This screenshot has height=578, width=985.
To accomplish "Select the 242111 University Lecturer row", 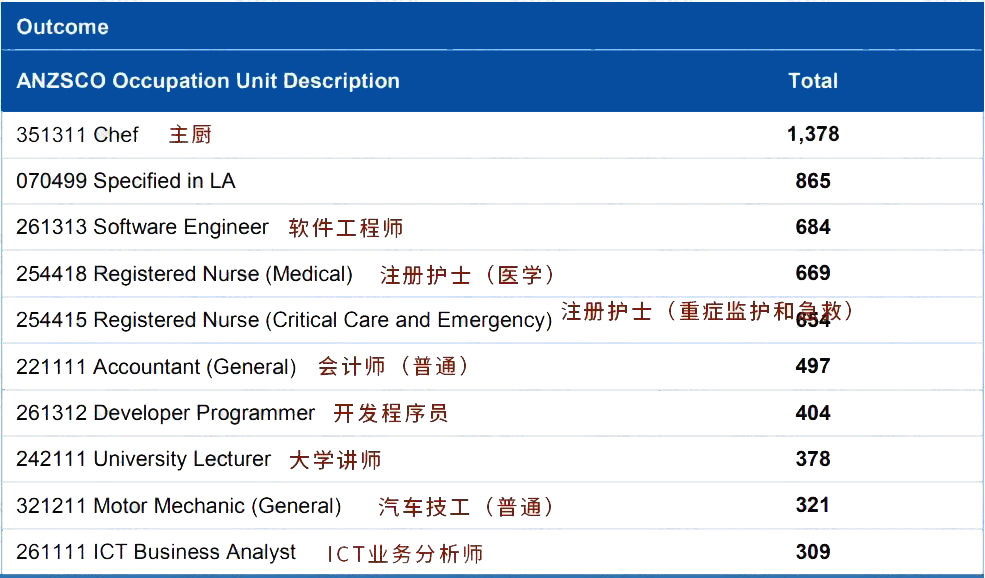I will coord(143,459).
